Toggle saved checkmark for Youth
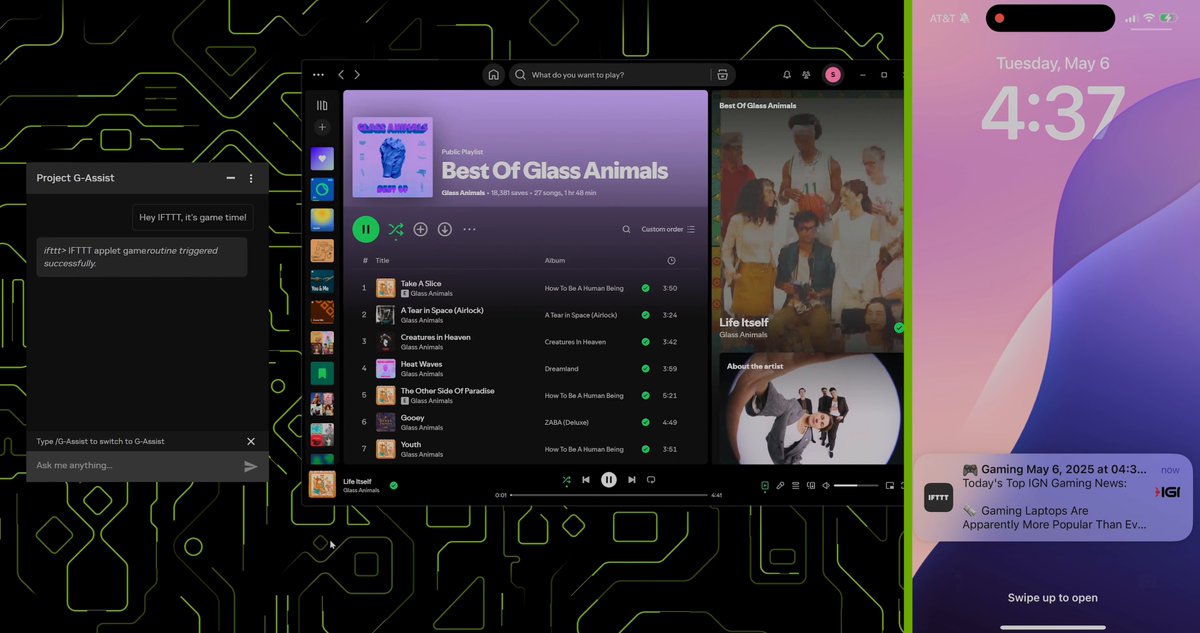This screenshot has height=633, width=1200. (646, 449)
